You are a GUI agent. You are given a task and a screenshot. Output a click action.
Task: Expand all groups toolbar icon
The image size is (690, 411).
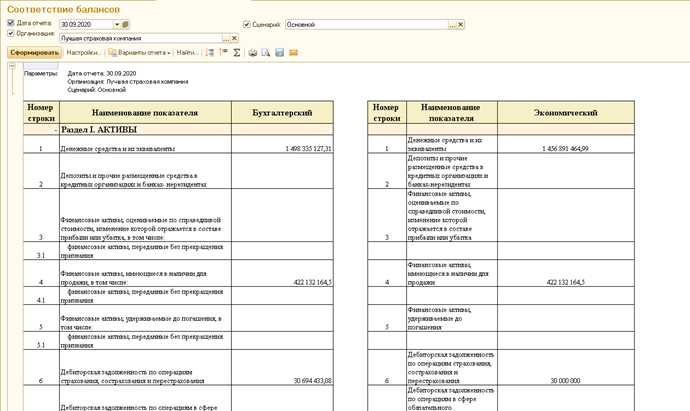[210, 53]
